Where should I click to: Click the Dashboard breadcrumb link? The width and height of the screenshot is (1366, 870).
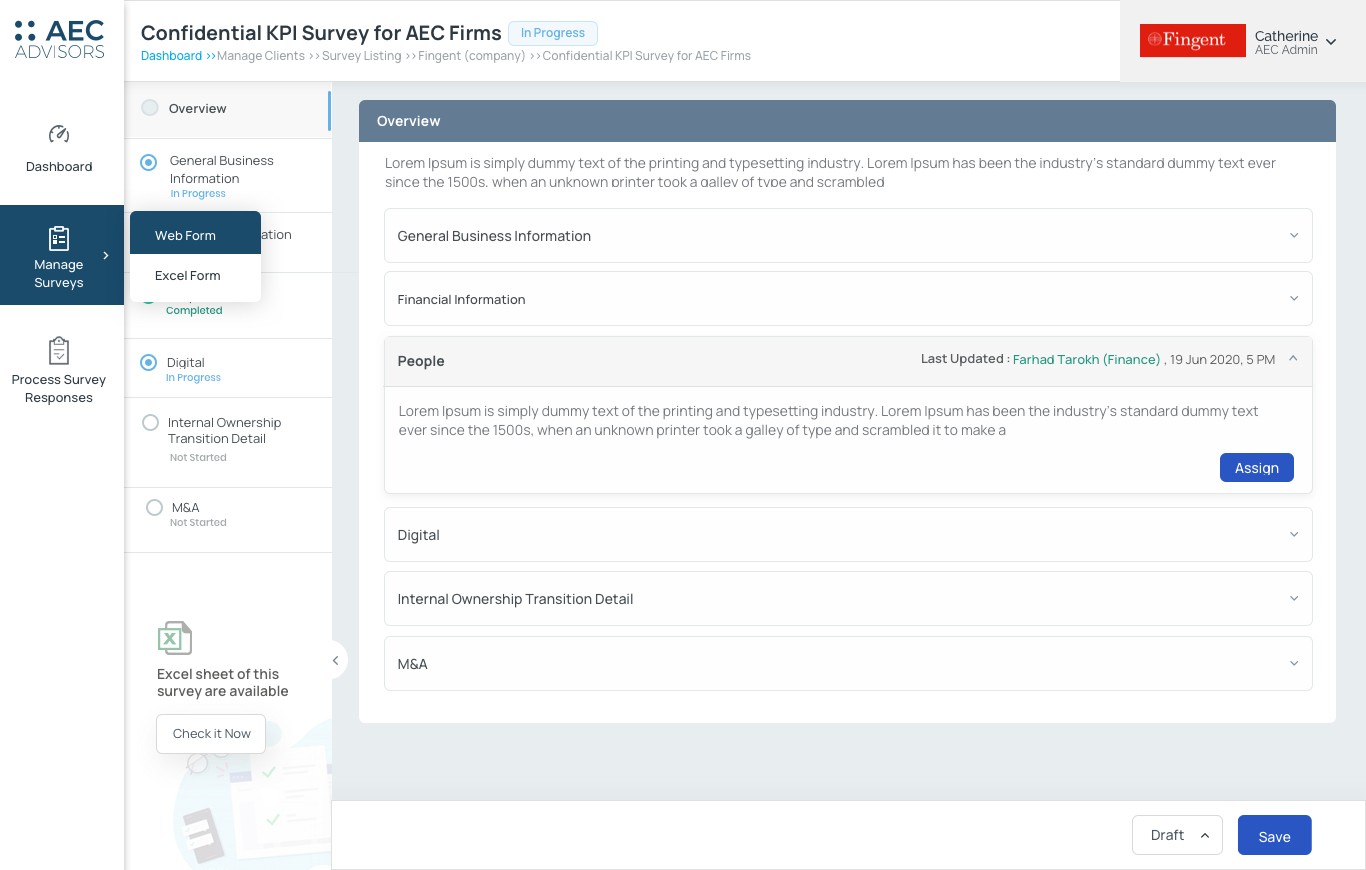[x=171, y=56]
